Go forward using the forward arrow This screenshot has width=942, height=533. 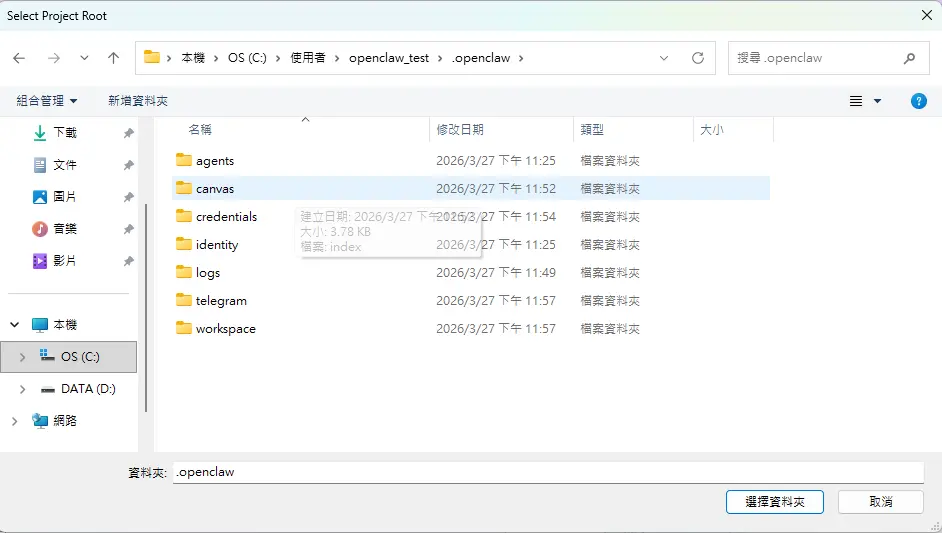pyautogui.click(x=54, y=58)
